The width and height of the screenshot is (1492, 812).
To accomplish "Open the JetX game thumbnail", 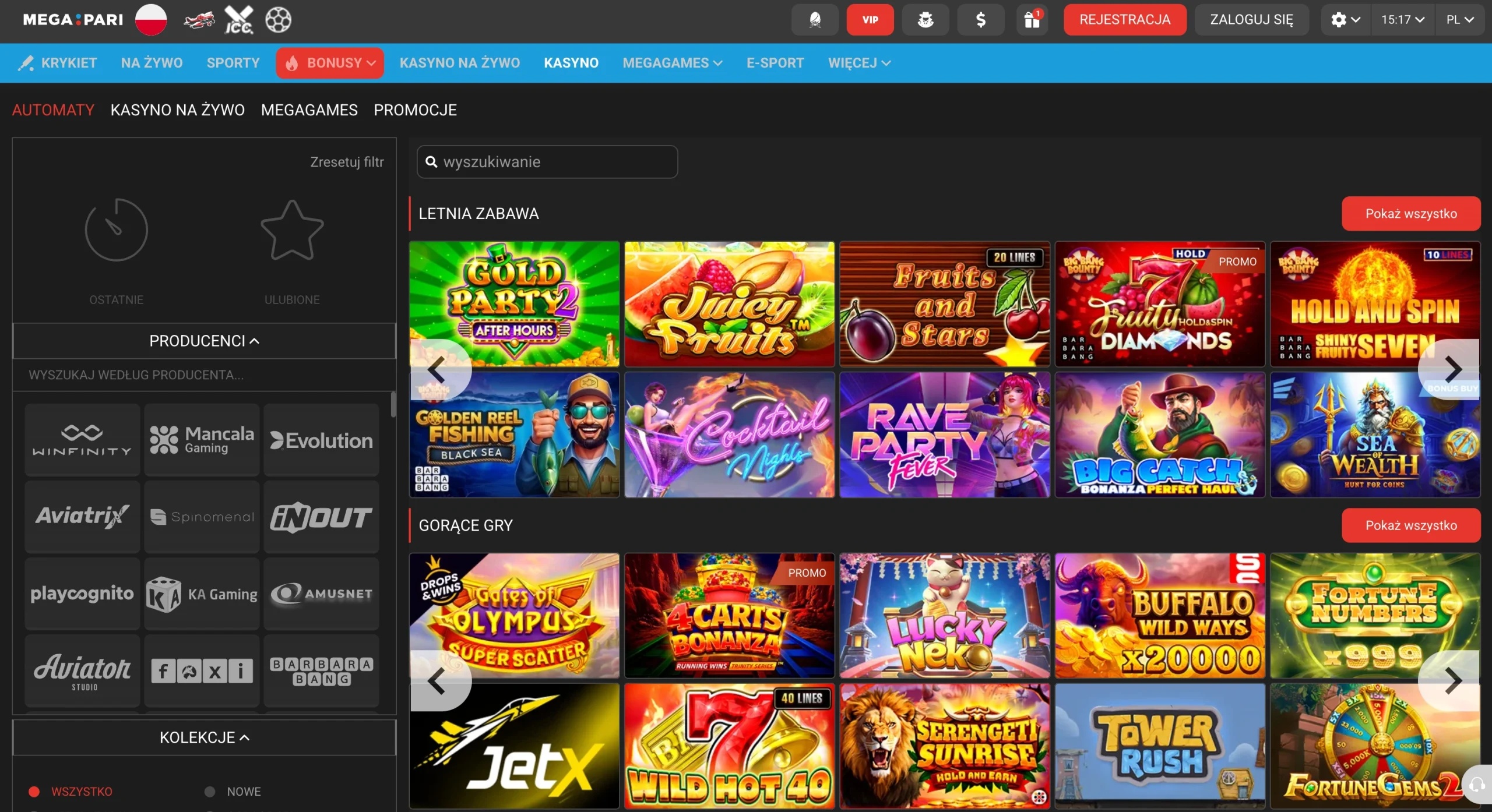I will pyautogui.click(x=515, y=746).
